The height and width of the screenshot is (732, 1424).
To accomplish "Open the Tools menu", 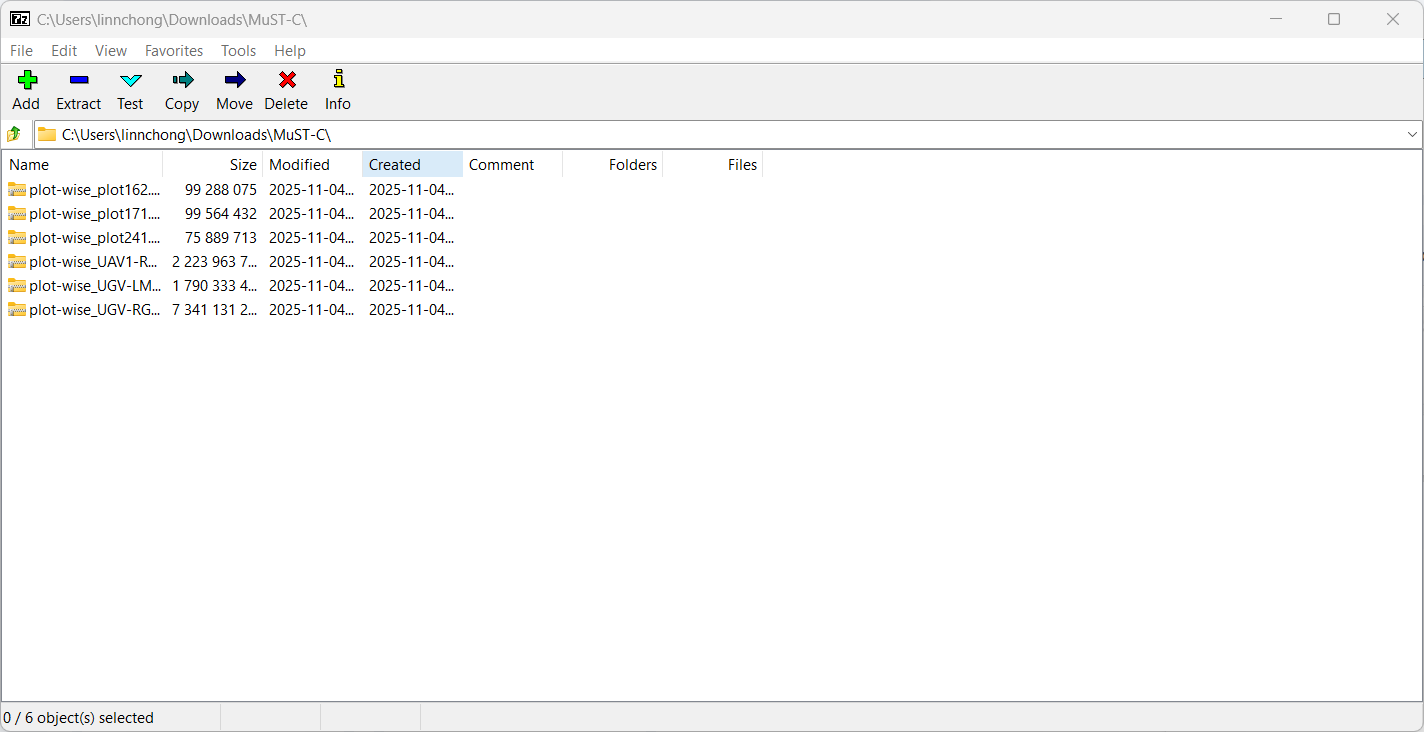I will coord(238,51).
